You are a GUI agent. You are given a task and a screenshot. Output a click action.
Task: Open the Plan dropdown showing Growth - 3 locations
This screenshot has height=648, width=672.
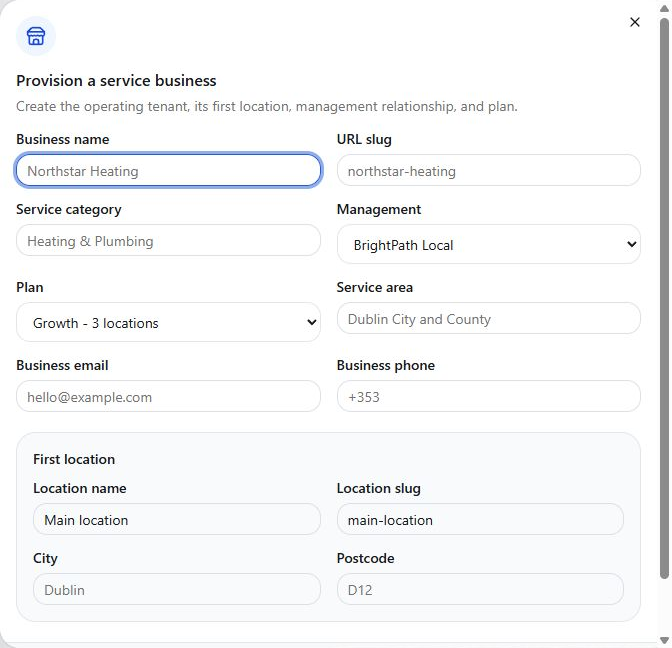pos(168,322)
